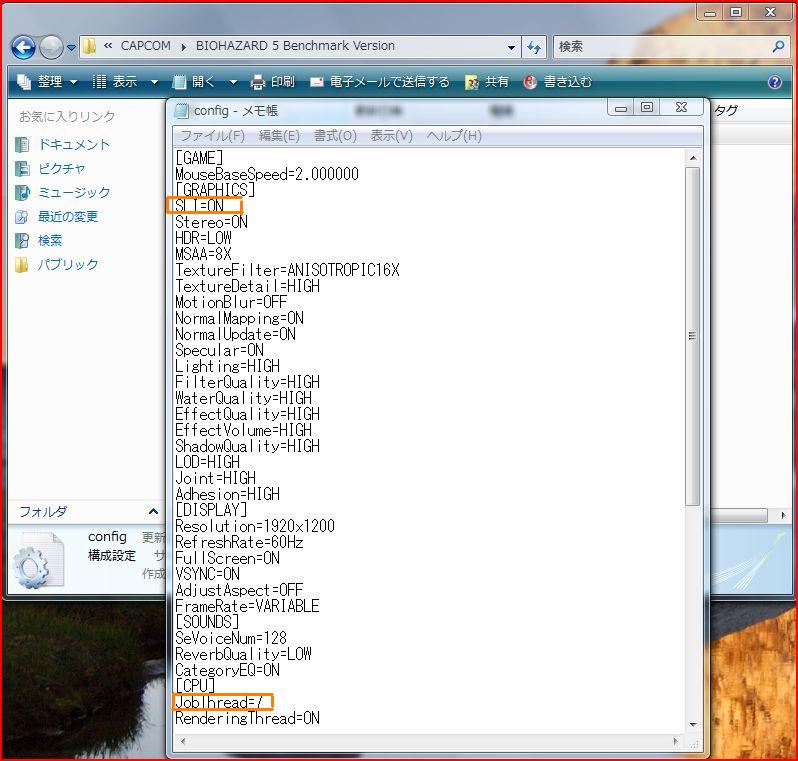Click the Notepad vertical scrollbar down arrow

point(693,724)
